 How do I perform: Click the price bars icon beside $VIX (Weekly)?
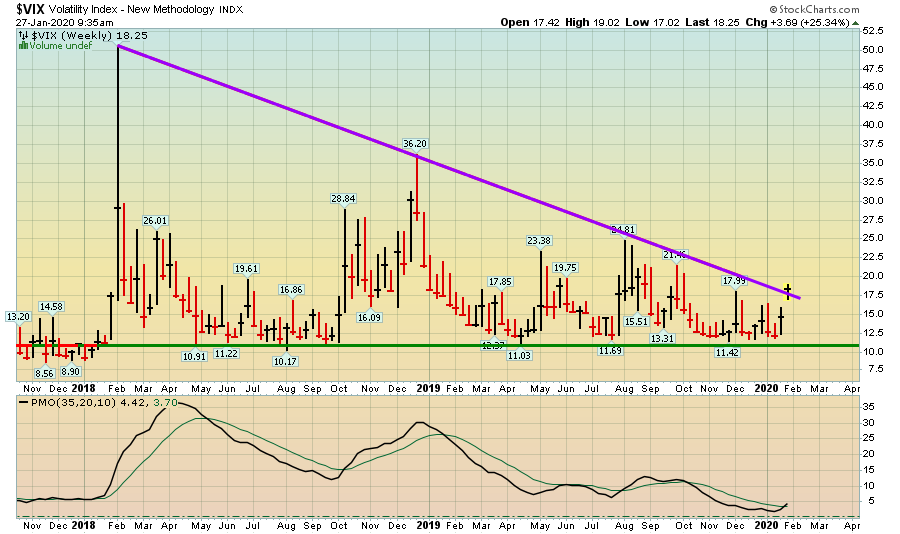(22, 34)
